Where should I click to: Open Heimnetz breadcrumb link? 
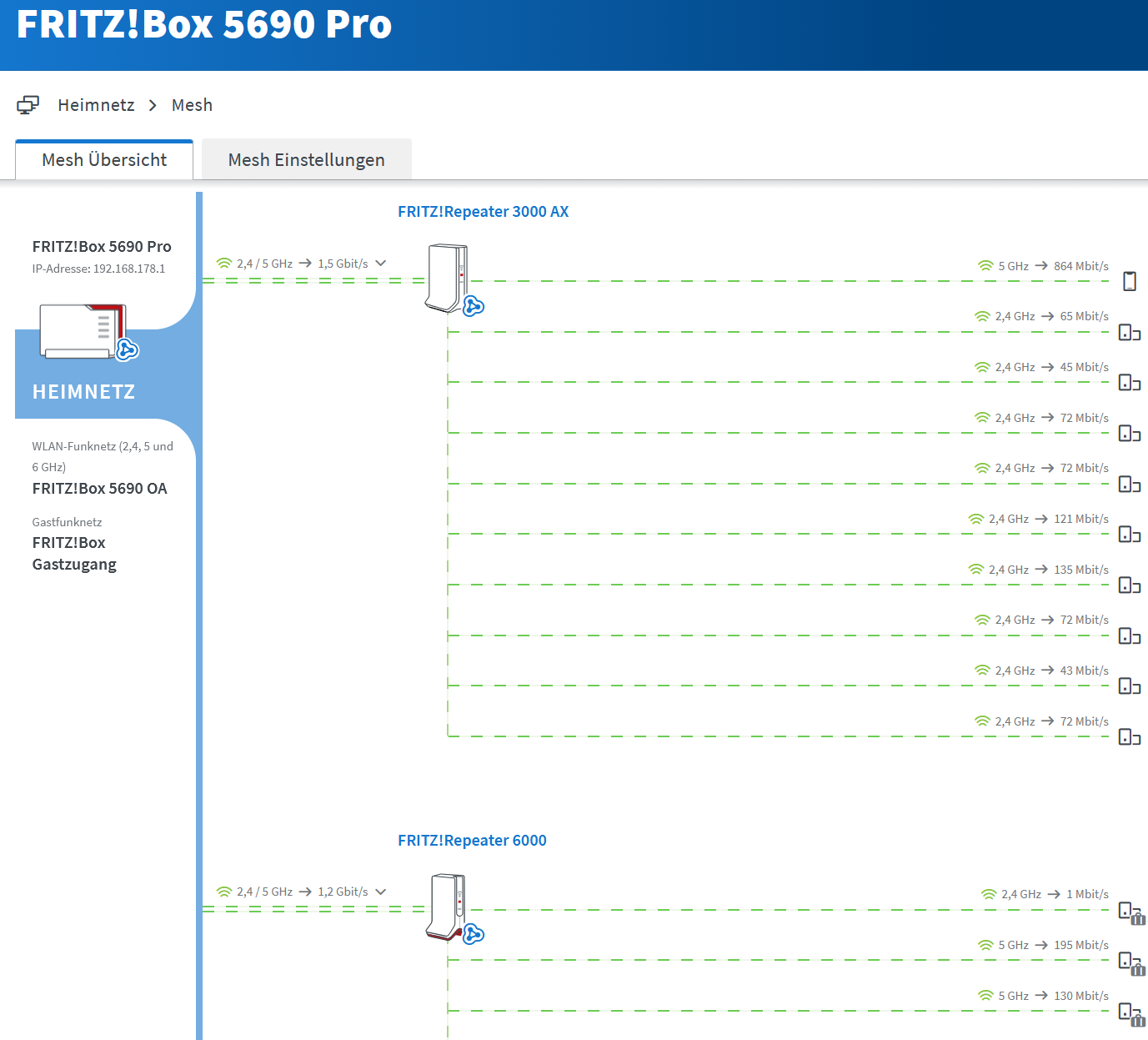pyautogui.click(x=96, y=105)
